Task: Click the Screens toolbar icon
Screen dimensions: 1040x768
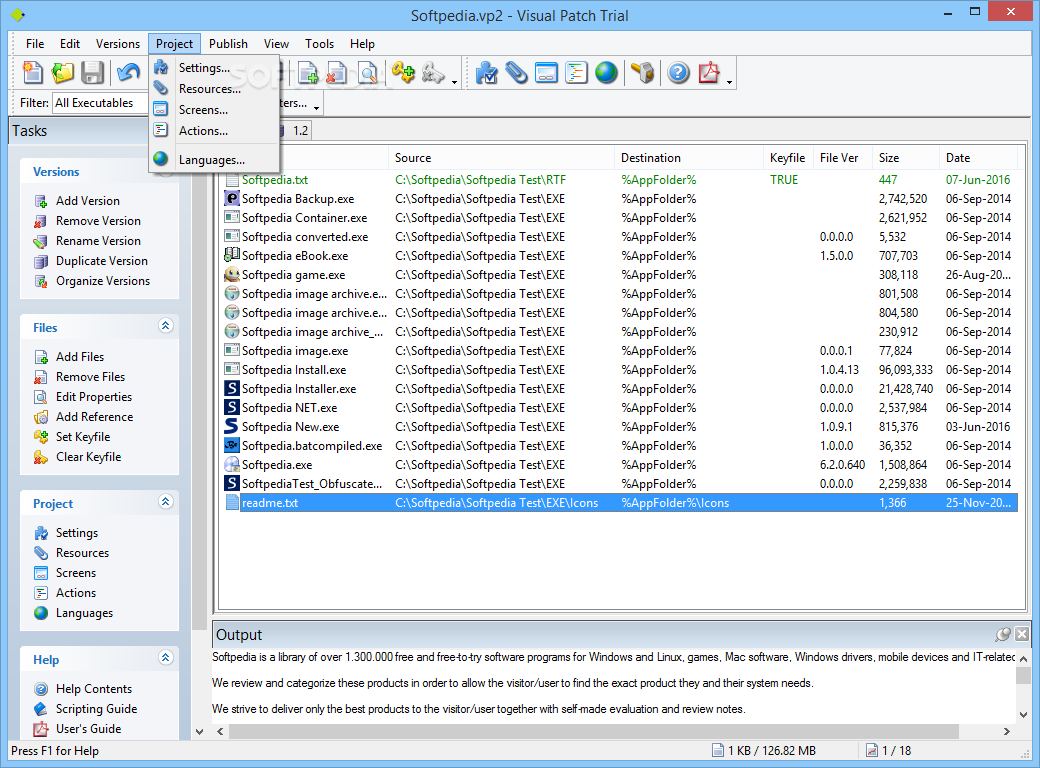Action: (x=546, y=73)
